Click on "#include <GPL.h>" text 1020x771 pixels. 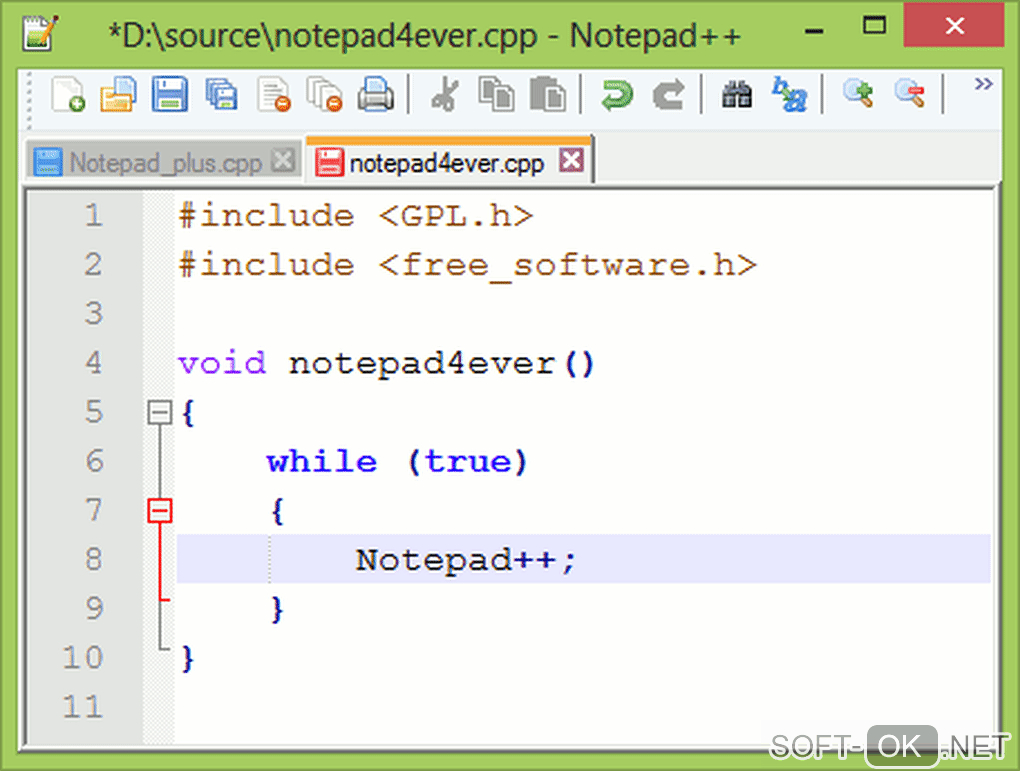pyautogui.click(x=356, y=216)
